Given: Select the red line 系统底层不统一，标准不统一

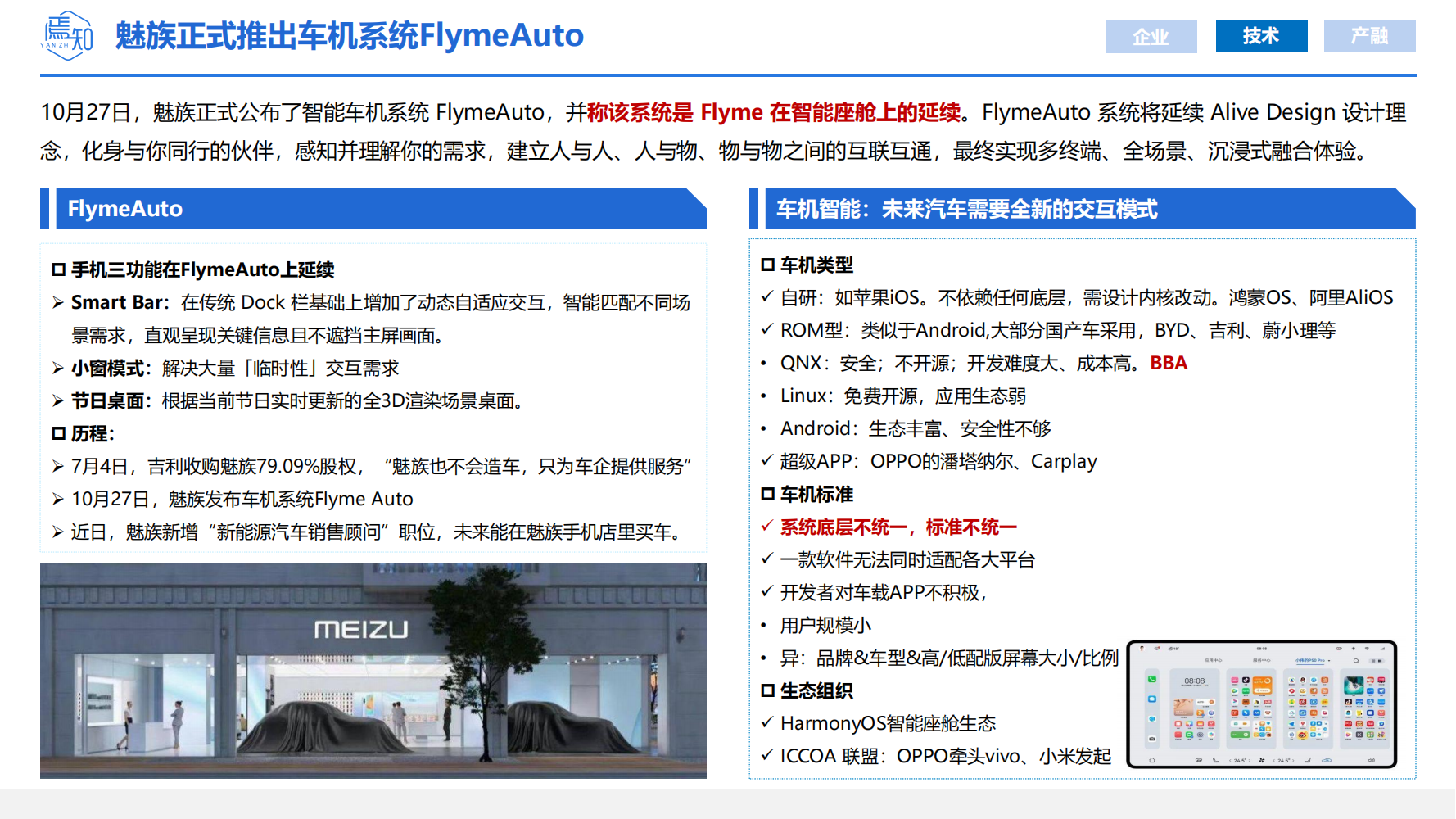Looking at the screenshot, I should [x=889, y=527].
